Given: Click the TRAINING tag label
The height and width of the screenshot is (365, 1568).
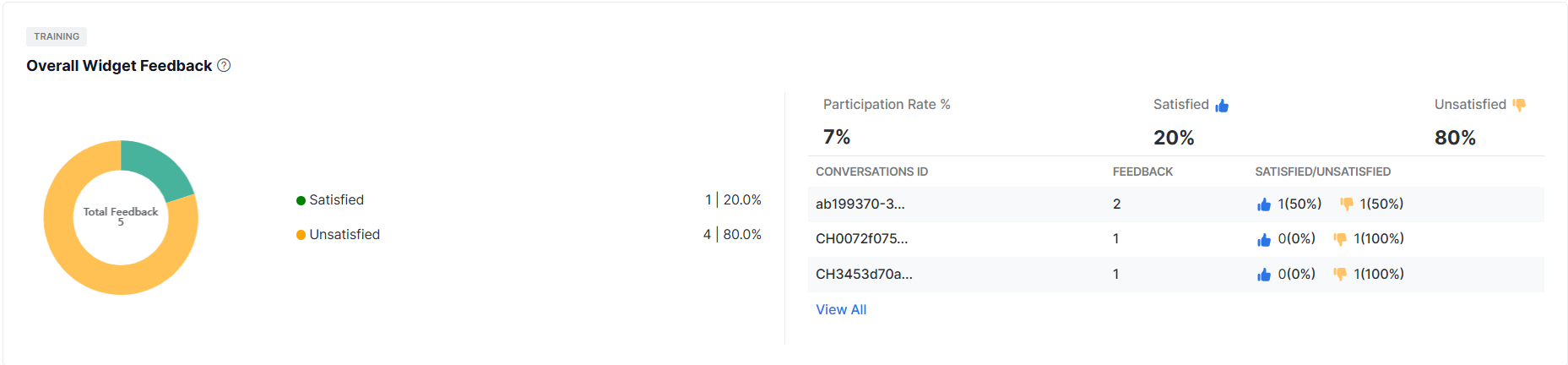Looking at the screenshot, I should (x=57, y=36).
